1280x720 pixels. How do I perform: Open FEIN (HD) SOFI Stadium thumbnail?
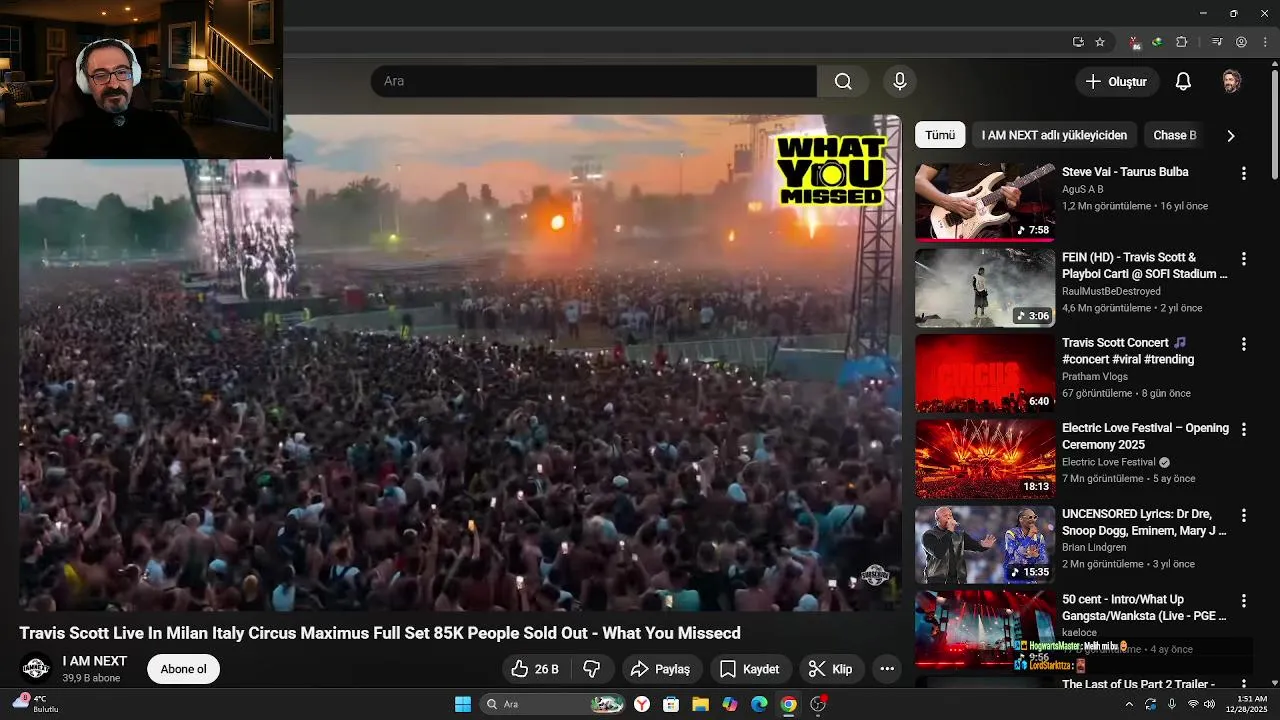tap(985, 288)
